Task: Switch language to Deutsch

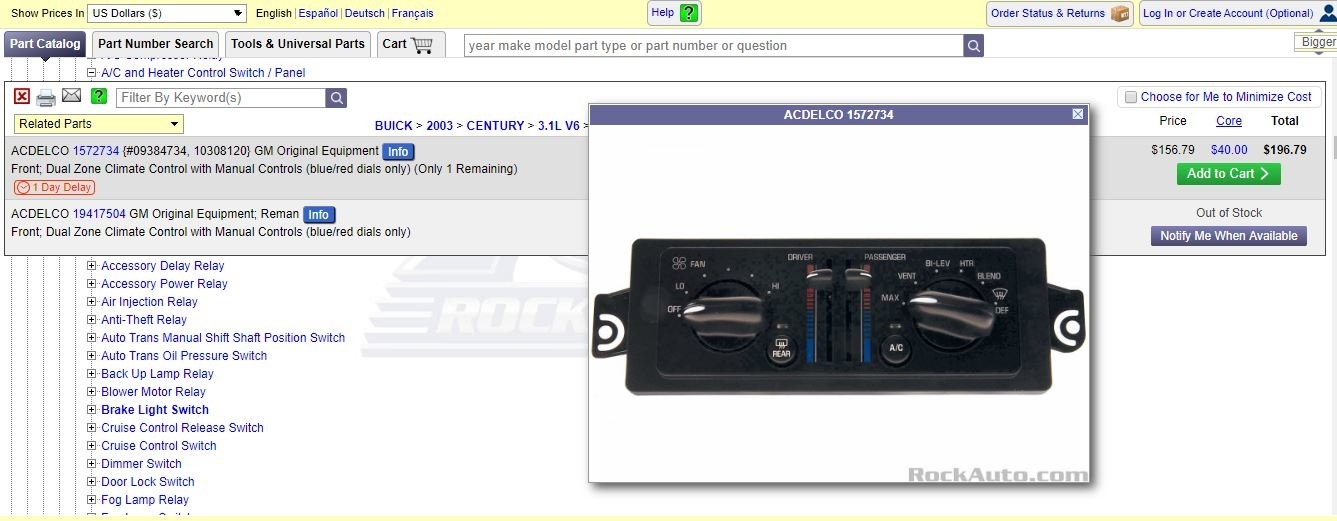Action: (365, 13)
